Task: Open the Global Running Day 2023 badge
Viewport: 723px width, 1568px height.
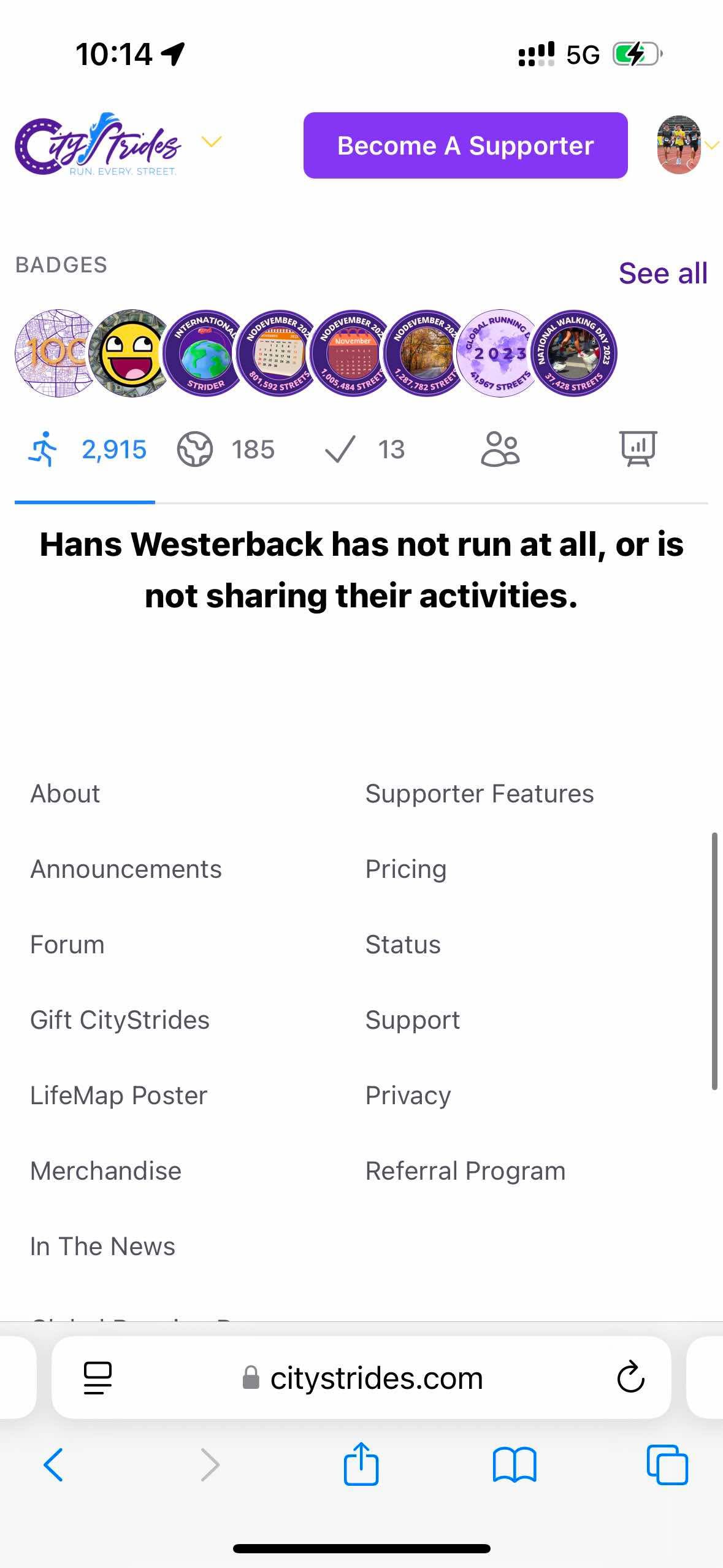Action: click(500, 354)
